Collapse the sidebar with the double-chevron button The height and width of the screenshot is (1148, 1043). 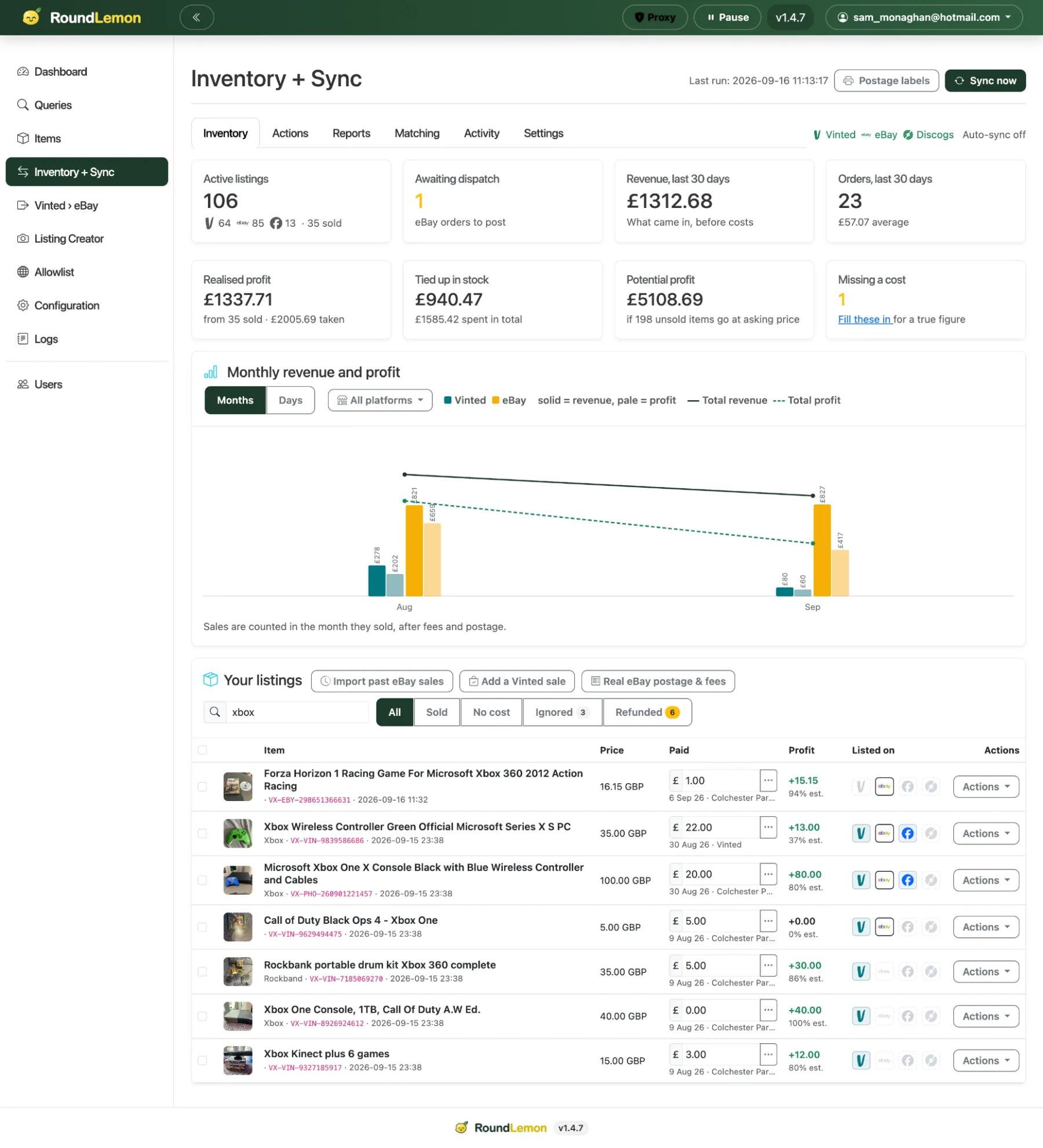tap(196, 17)
